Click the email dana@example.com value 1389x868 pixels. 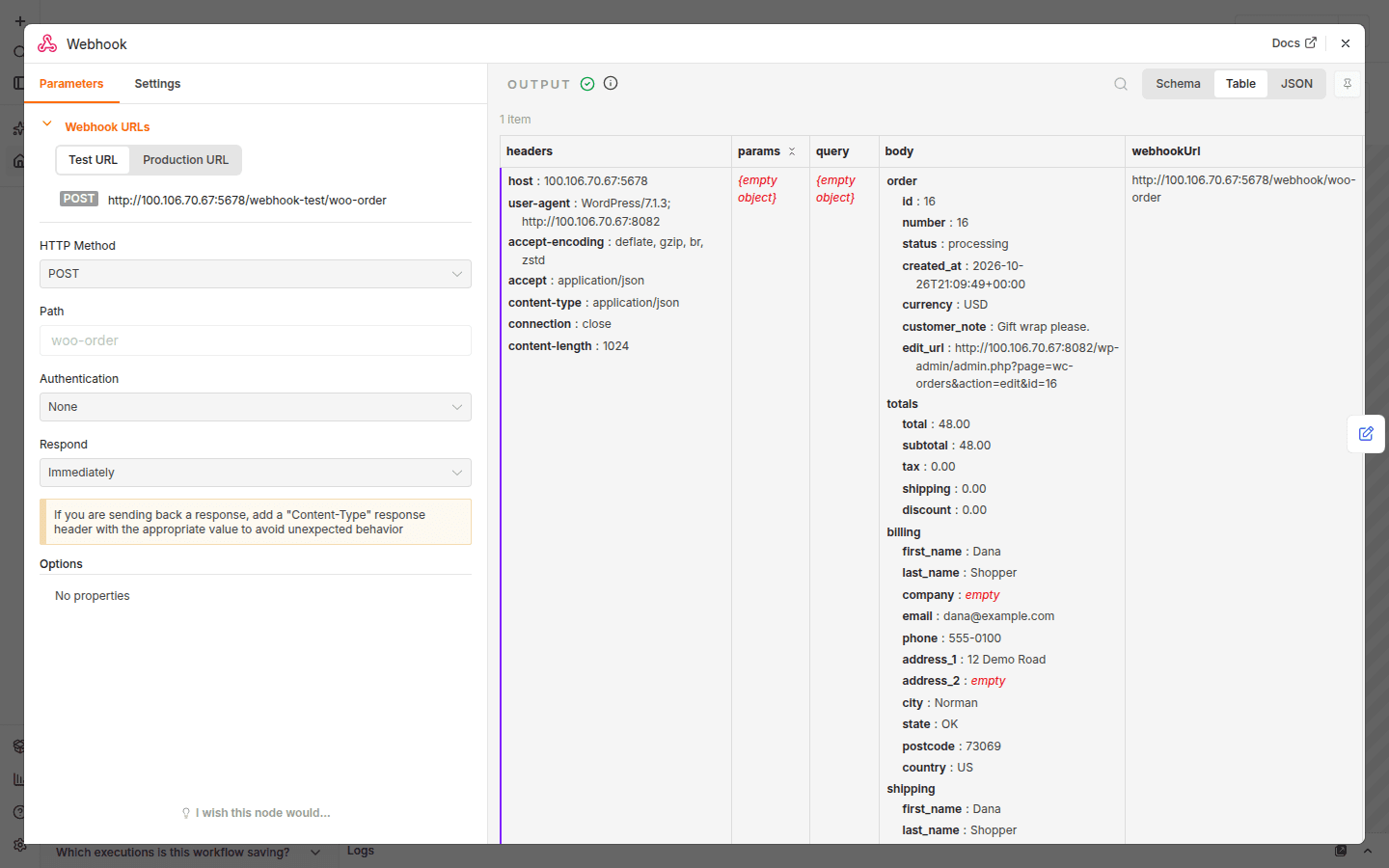point(998,616)
